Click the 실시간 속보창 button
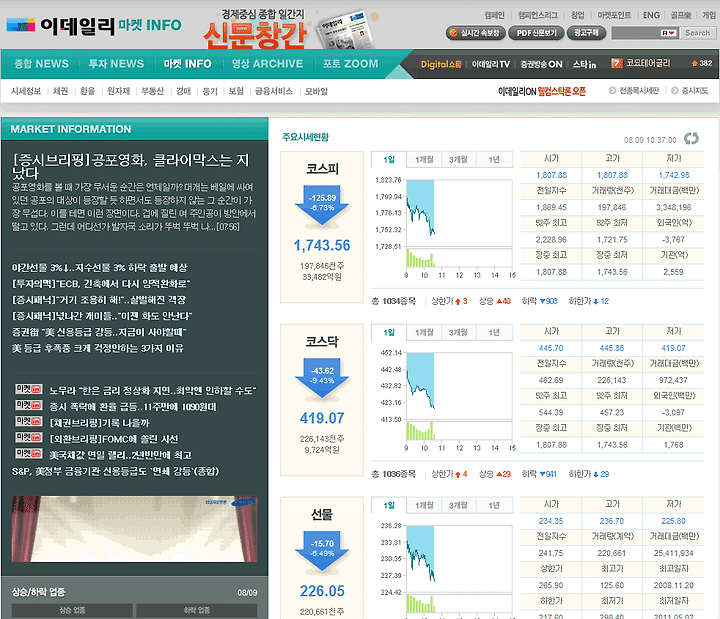This screenshot has height=619, width=720. click(x=475, y=33)
